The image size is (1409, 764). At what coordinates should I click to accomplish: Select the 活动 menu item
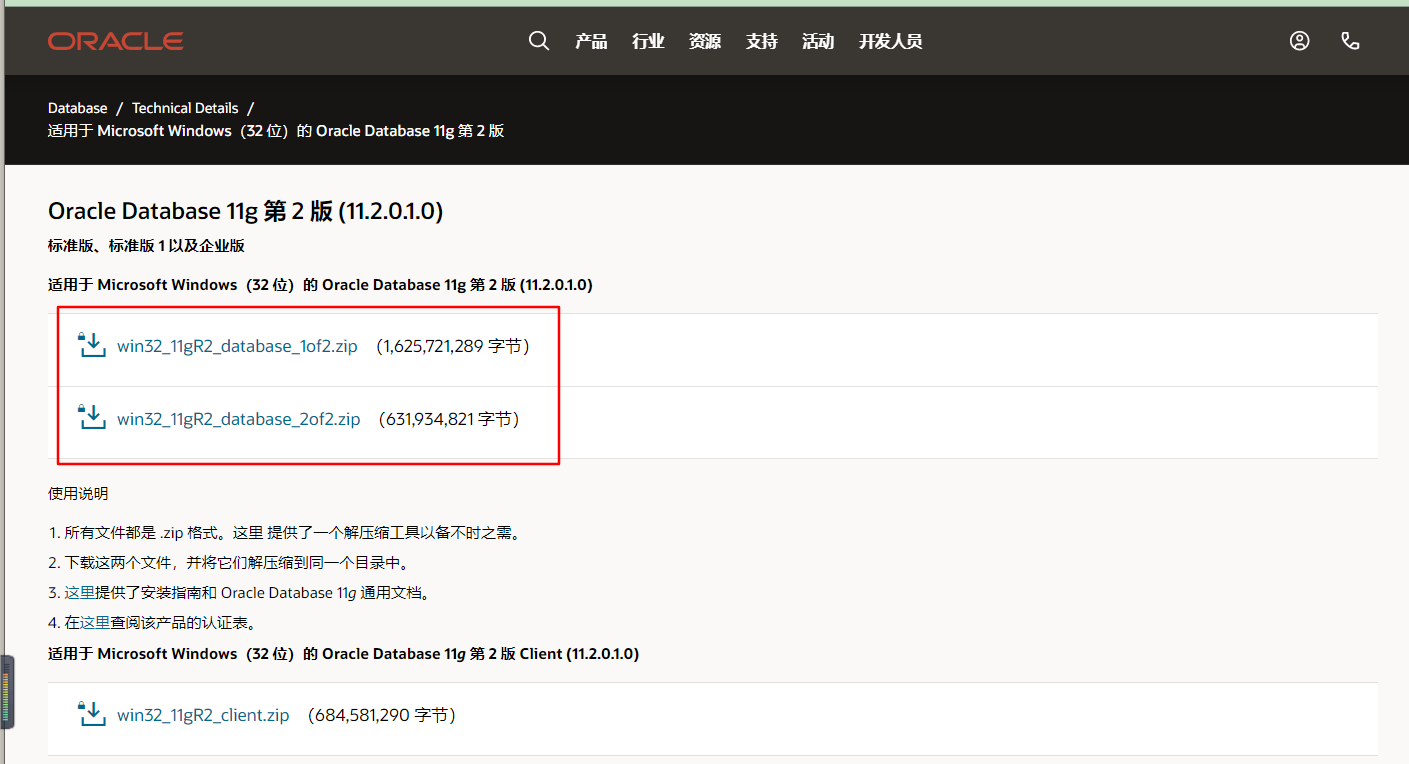(x=818, y=41)
